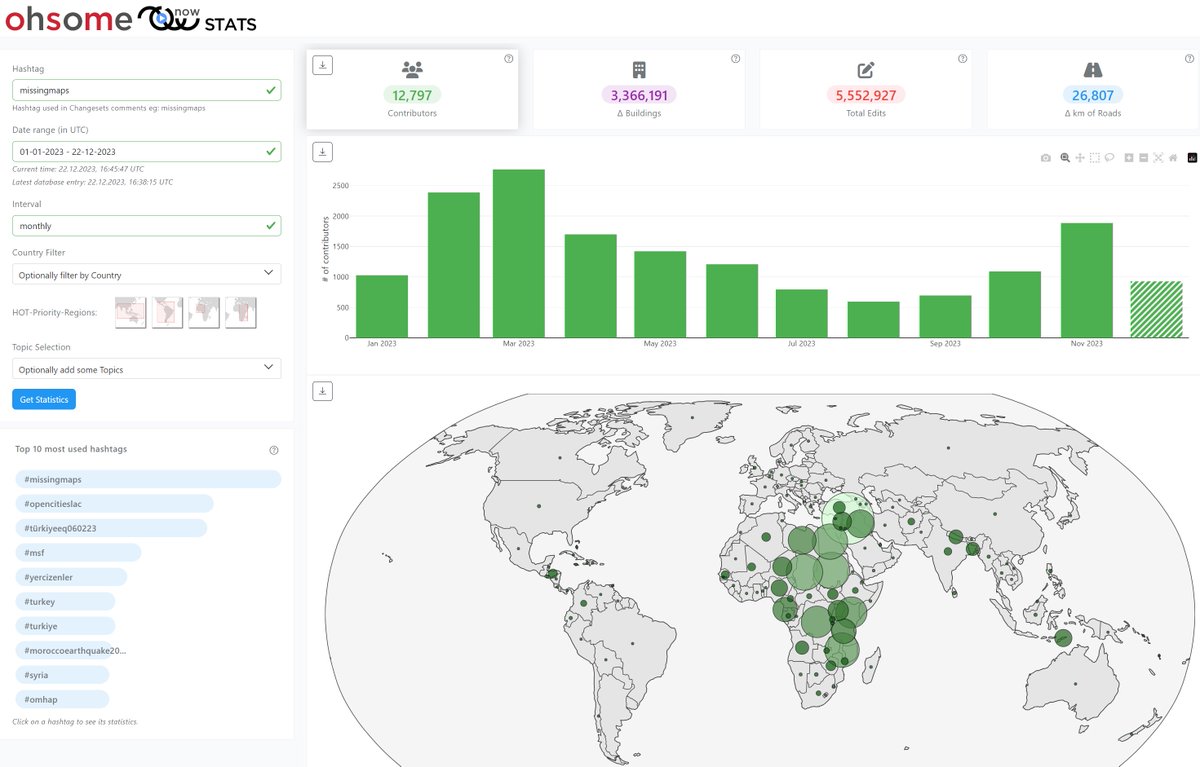Click the hatched December 2023 bar
Image resolution: width=1200 pixels, height=767 pixels.
pyautogui.click(x=1156, y=309)
